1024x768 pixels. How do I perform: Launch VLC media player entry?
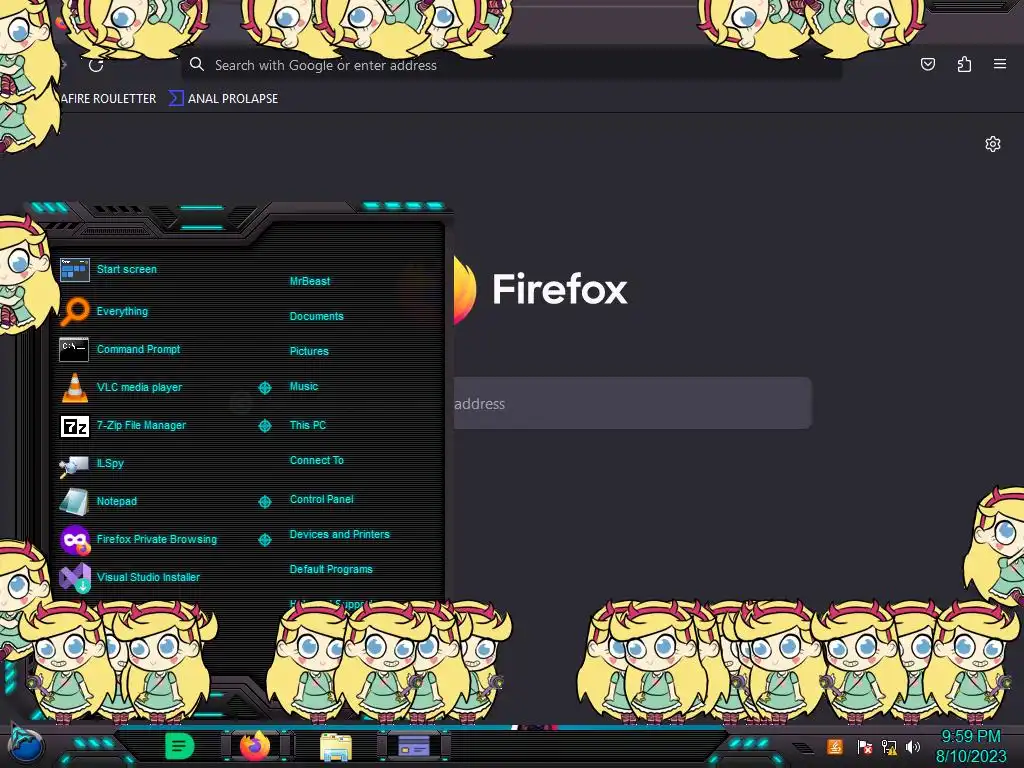pos(139,387)
